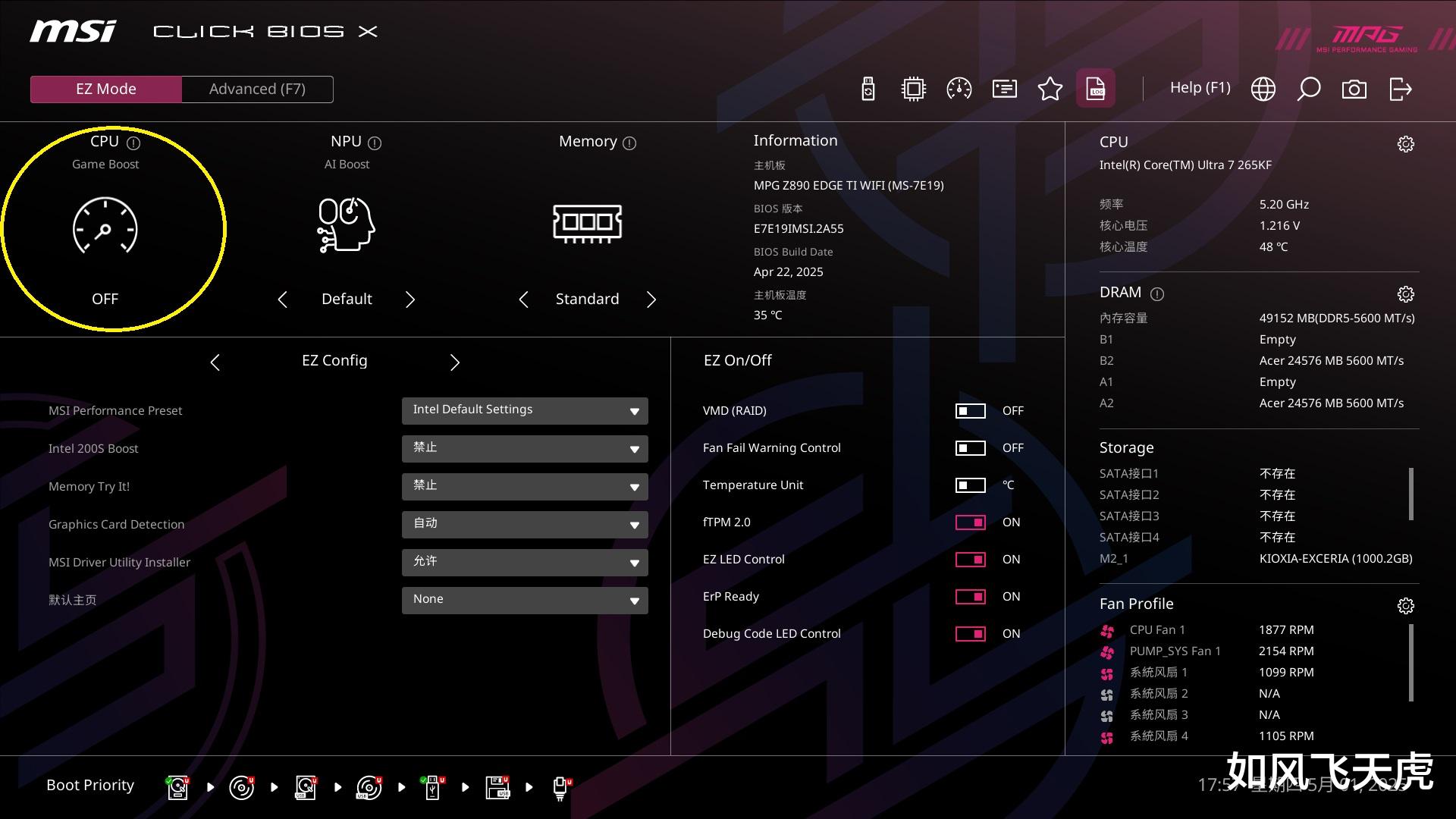Image resolution: width=1456 pixels, height=819 pixels.
Task: Open Memory Try It! dropdown
Action: tap(525, 487)
